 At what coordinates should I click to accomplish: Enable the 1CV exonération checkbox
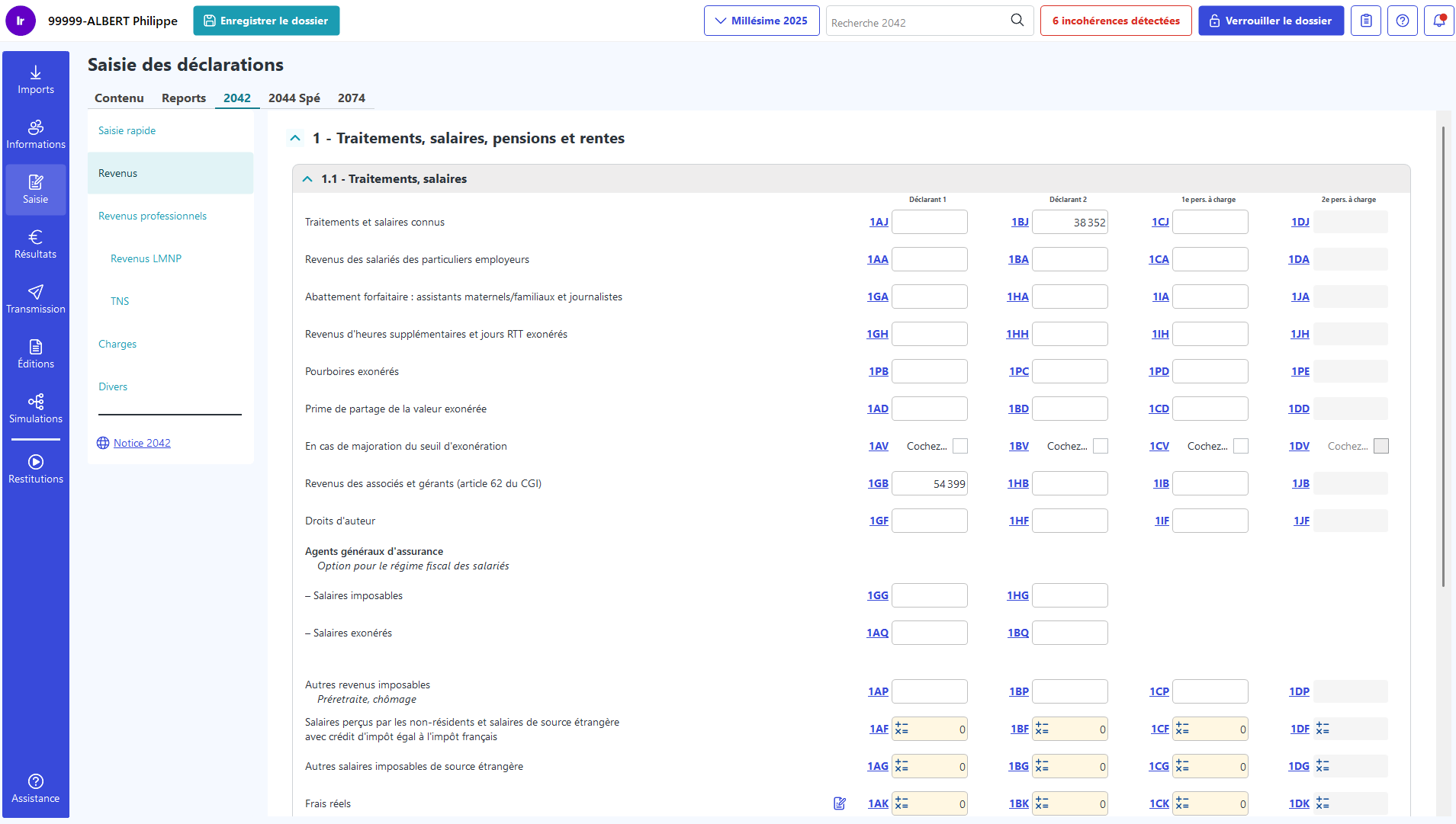click(x=1241, y=447)
